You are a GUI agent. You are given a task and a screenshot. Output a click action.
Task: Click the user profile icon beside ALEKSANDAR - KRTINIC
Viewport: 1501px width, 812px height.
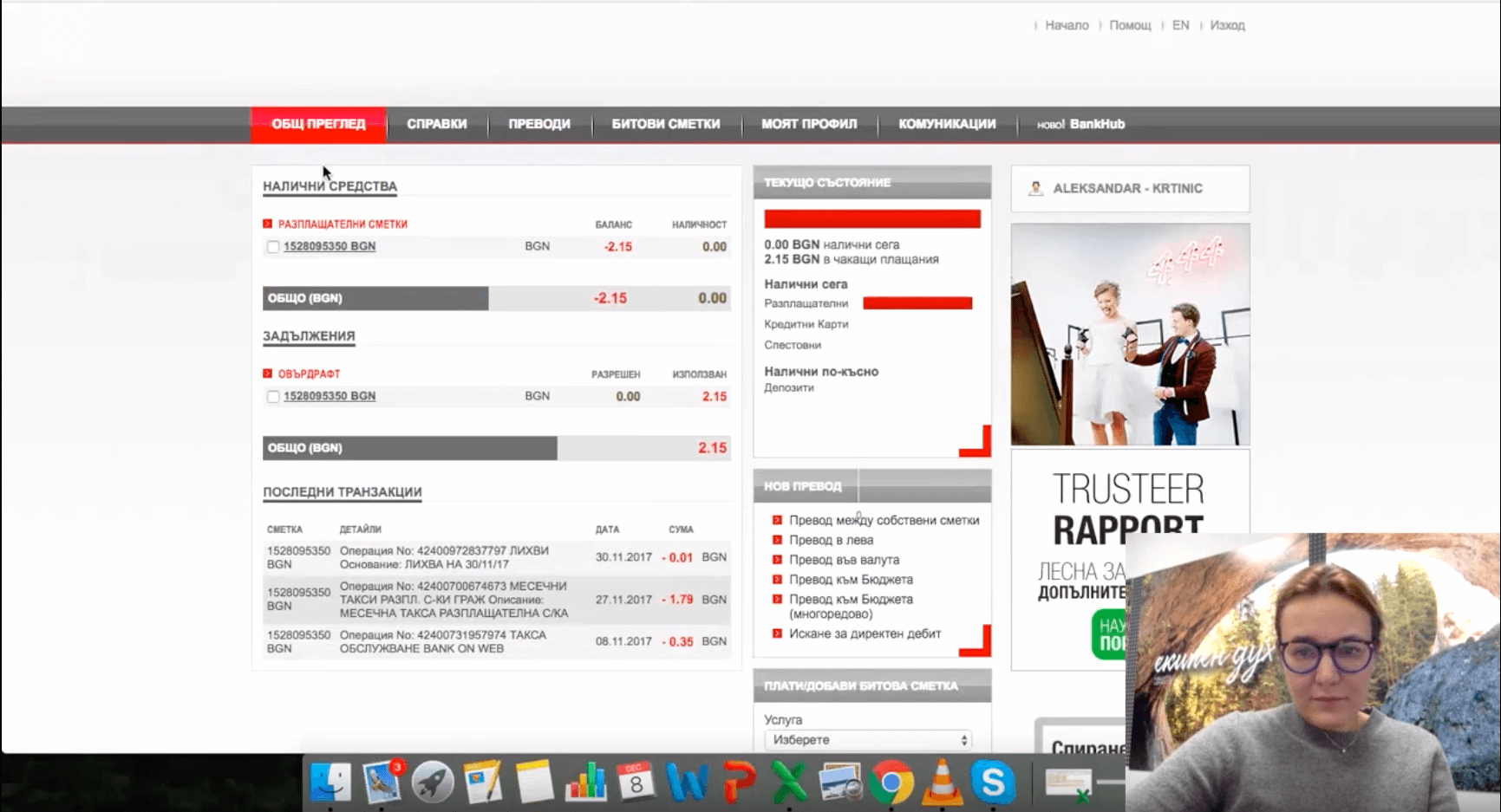[x=1034, y=188]
